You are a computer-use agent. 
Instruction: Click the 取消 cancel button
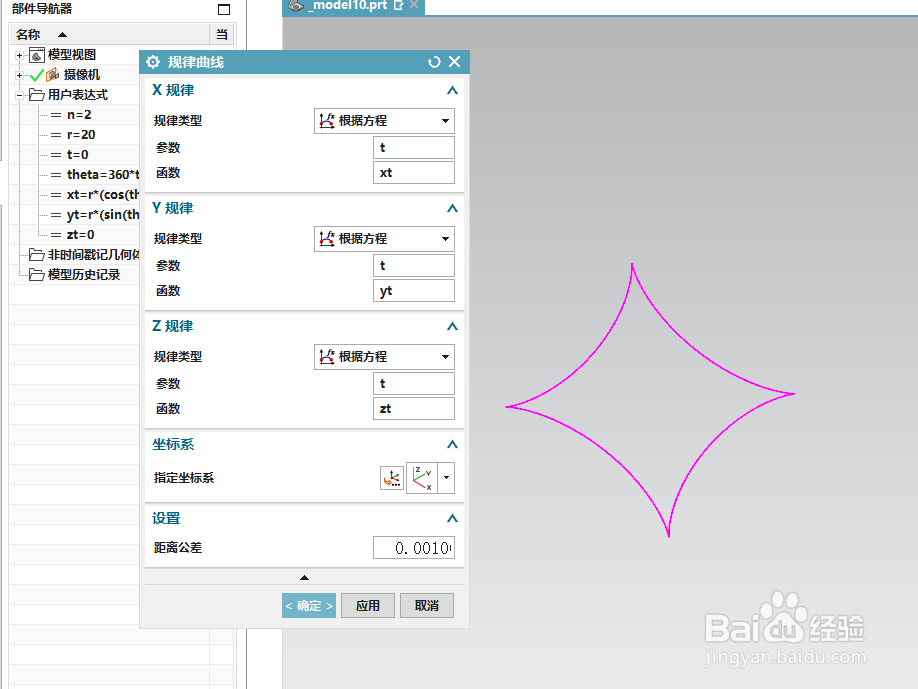pos(427,605)
